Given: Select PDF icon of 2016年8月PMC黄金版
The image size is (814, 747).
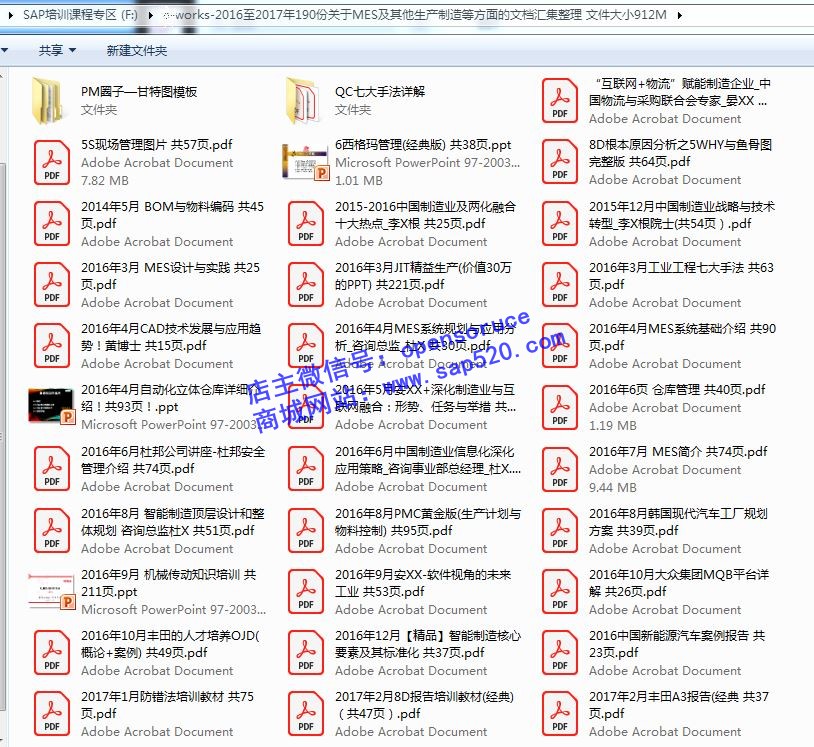Looking at the screenshot, I should click(x=306, y=531).
